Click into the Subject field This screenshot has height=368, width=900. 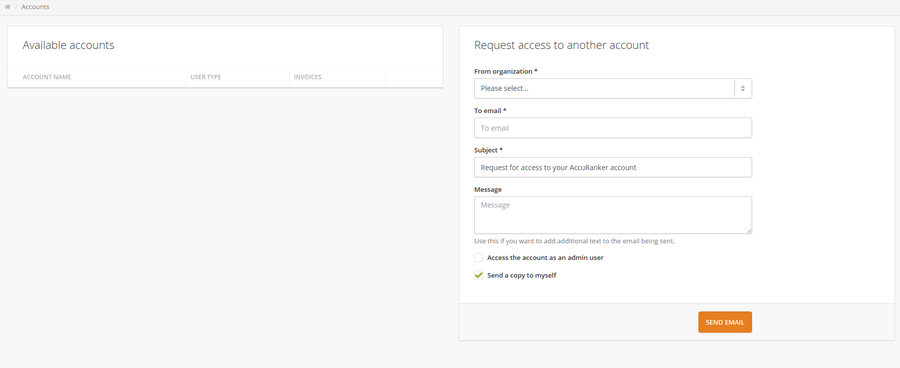(612, 167)
